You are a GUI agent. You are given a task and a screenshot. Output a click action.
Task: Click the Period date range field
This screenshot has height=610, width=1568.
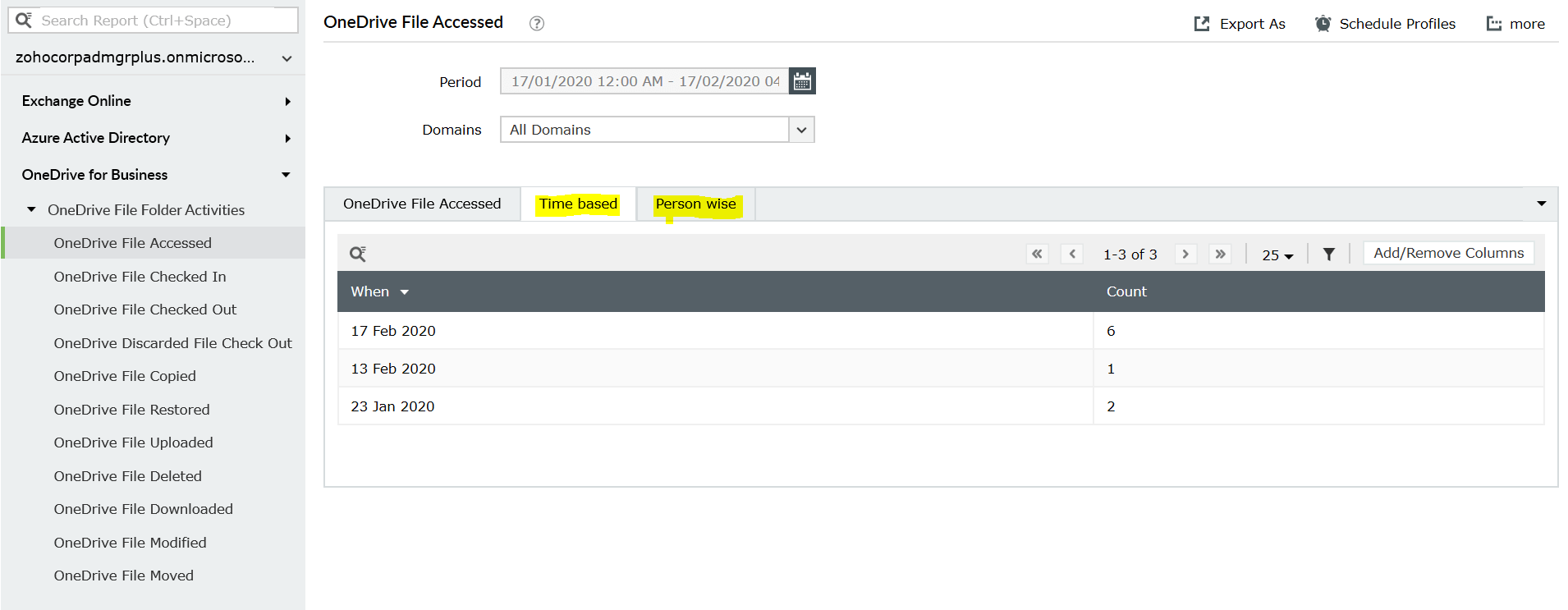(644, 81)
